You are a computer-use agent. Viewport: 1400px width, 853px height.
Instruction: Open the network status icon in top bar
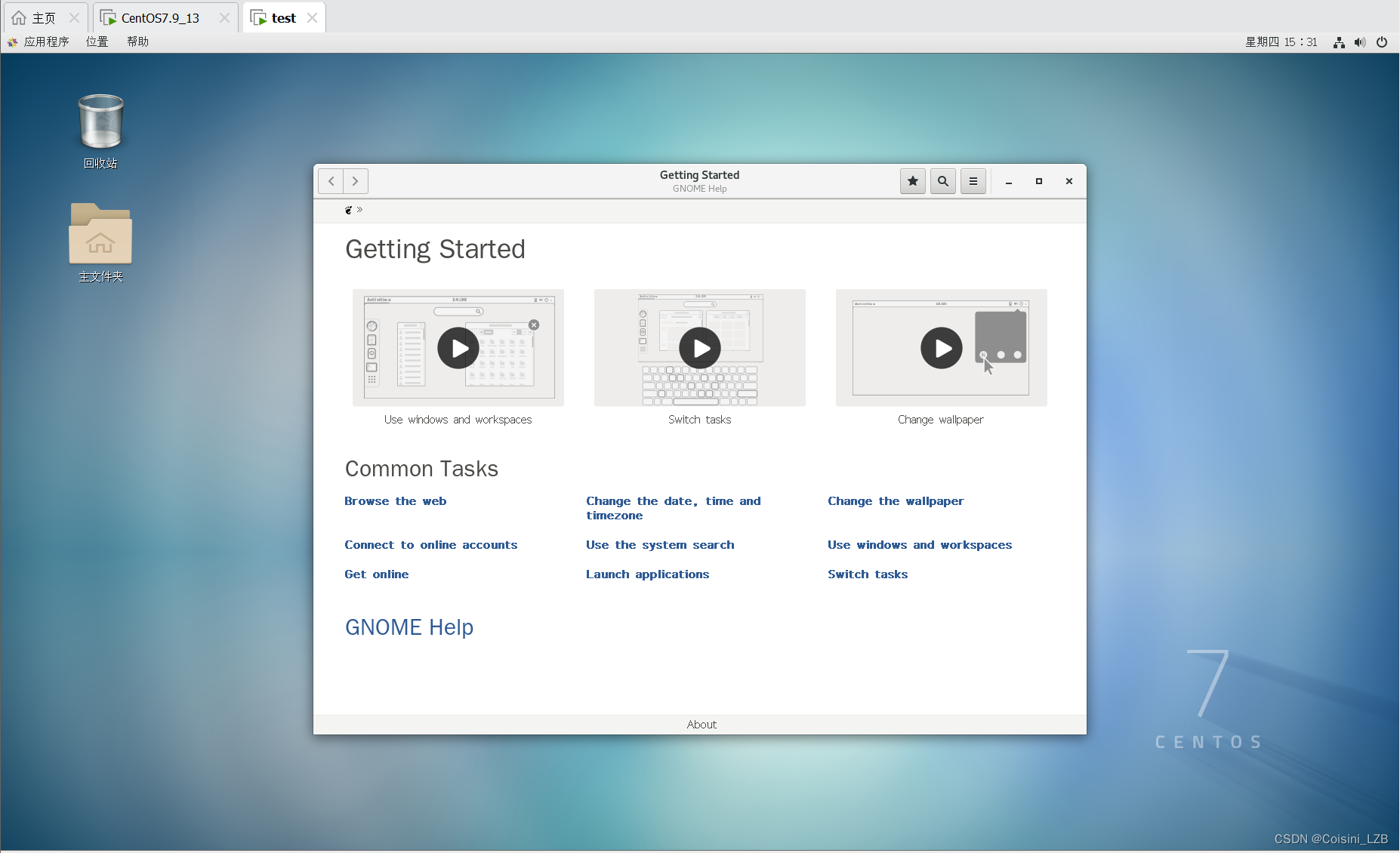[1339, 42]
